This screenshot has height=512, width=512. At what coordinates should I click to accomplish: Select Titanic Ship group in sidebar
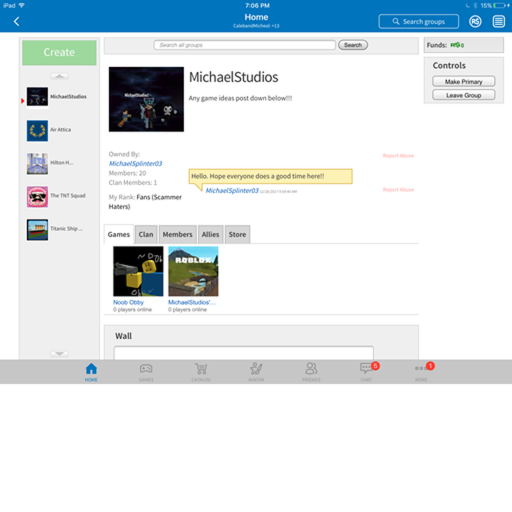click(x=55, y=229)
